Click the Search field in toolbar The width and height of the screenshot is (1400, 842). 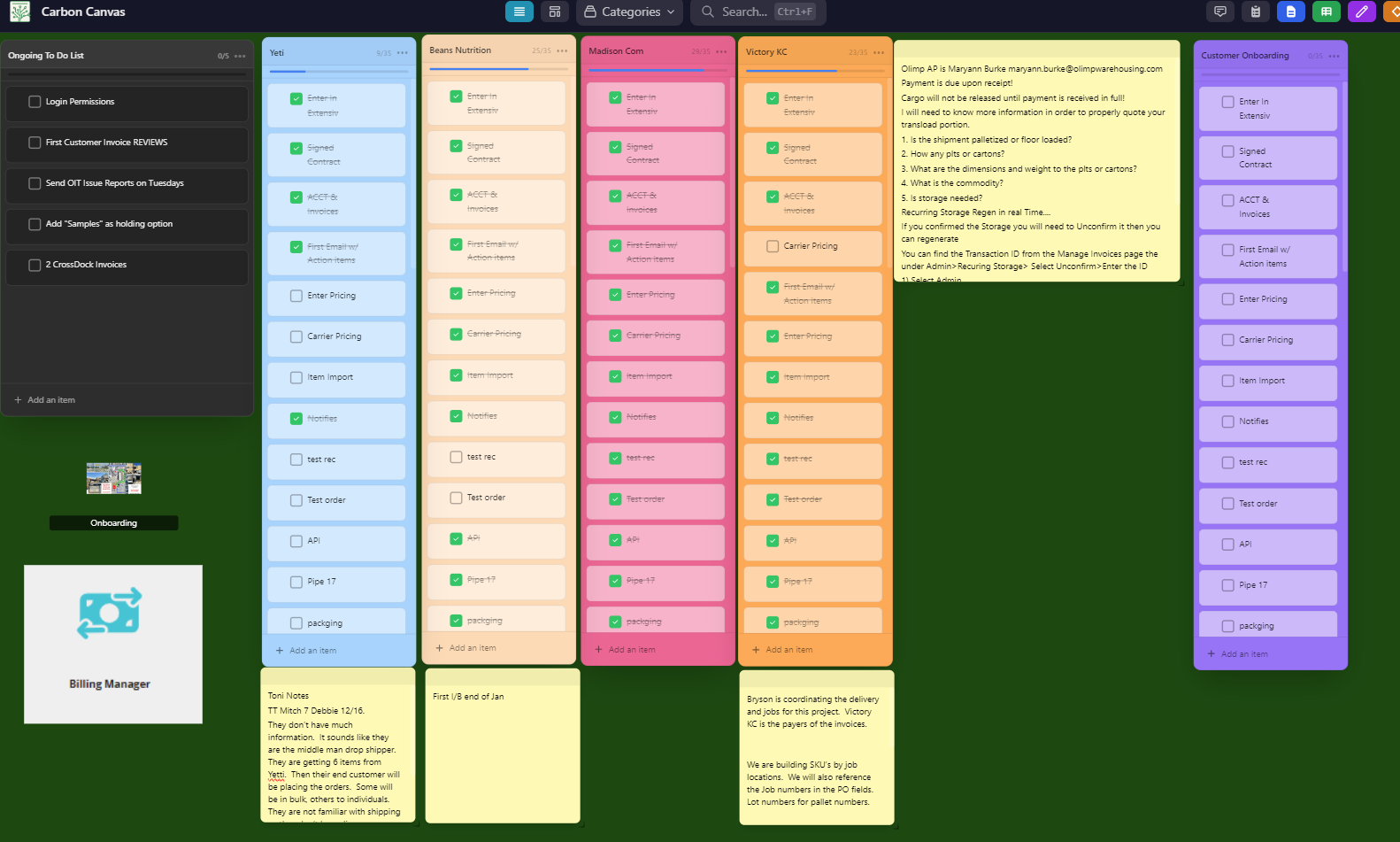point(758,12)
